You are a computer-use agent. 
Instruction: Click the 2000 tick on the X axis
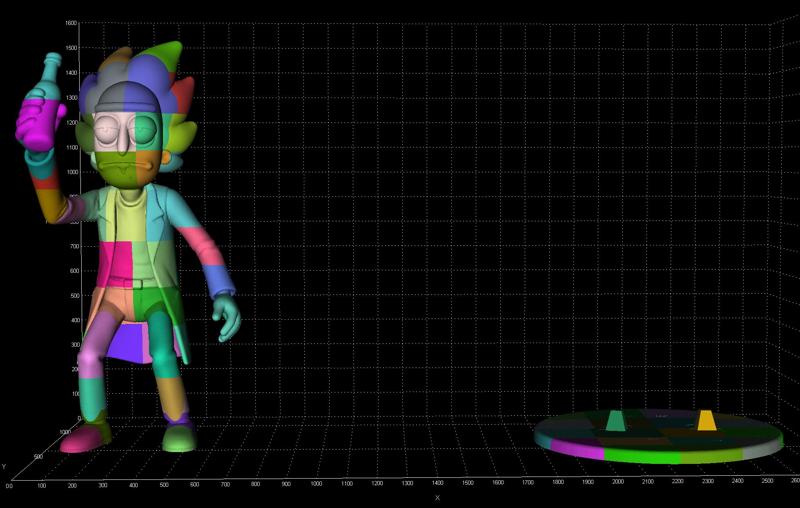point(618,481)
